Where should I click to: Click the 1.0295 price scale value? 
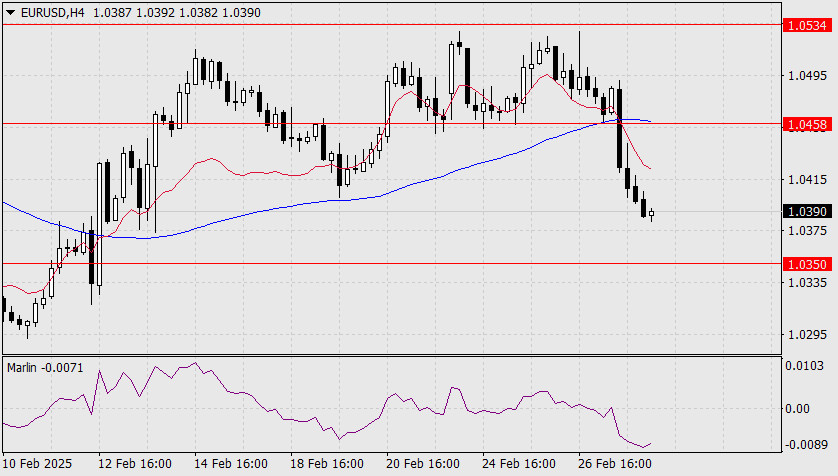[808, 334]
